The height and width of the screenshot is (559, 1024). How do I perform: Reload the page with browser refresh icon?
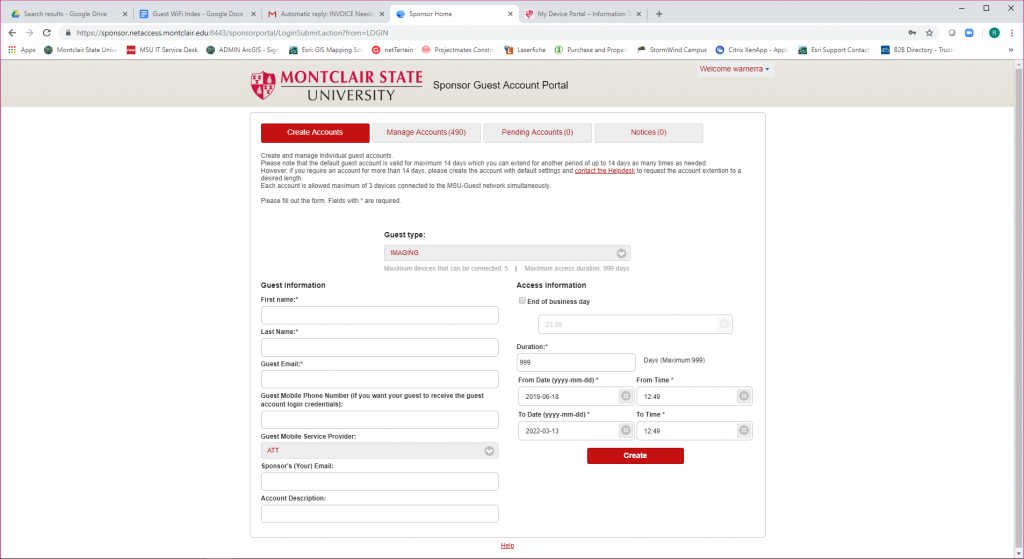[46, 32]
